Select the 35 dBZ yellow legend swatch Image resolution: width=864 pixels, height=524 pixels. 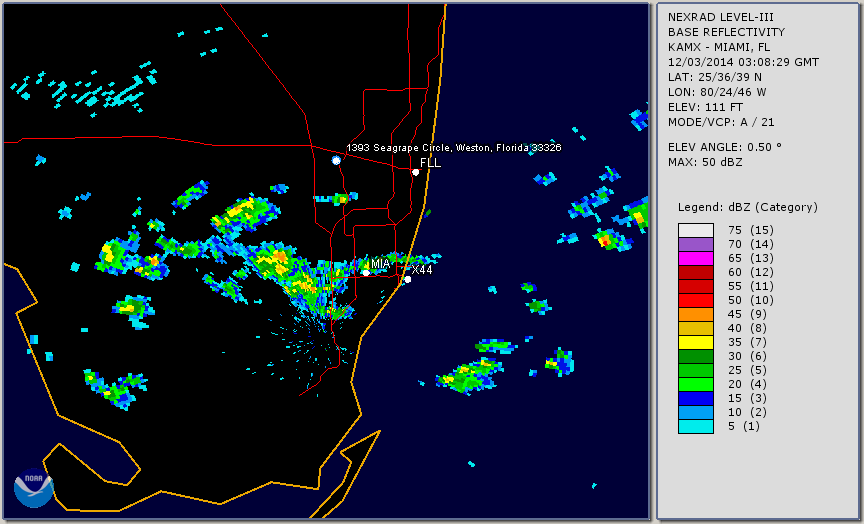click(696, 343)
